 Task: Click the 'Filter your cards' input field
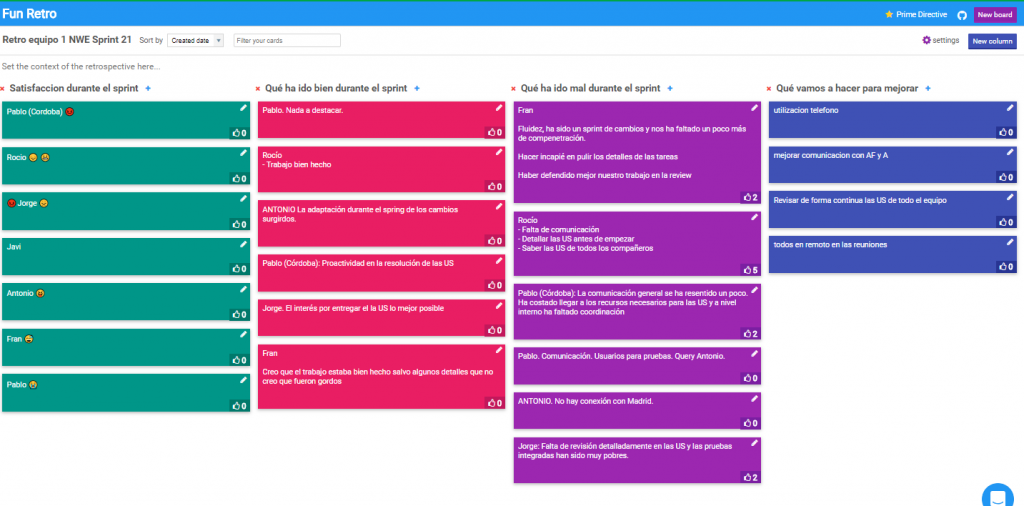click(x=287, y=41)
